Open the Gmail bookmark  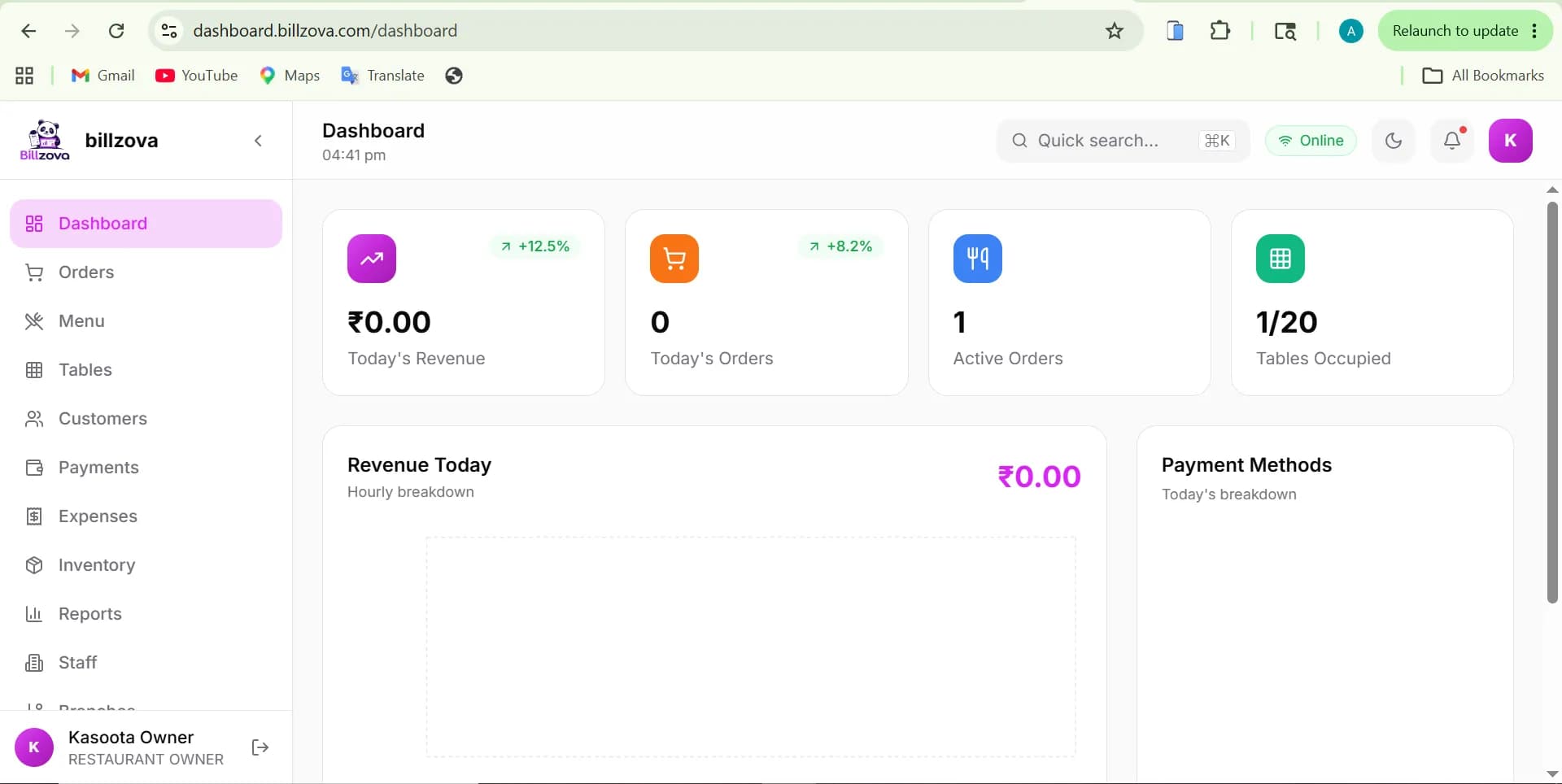coord(103,76)
